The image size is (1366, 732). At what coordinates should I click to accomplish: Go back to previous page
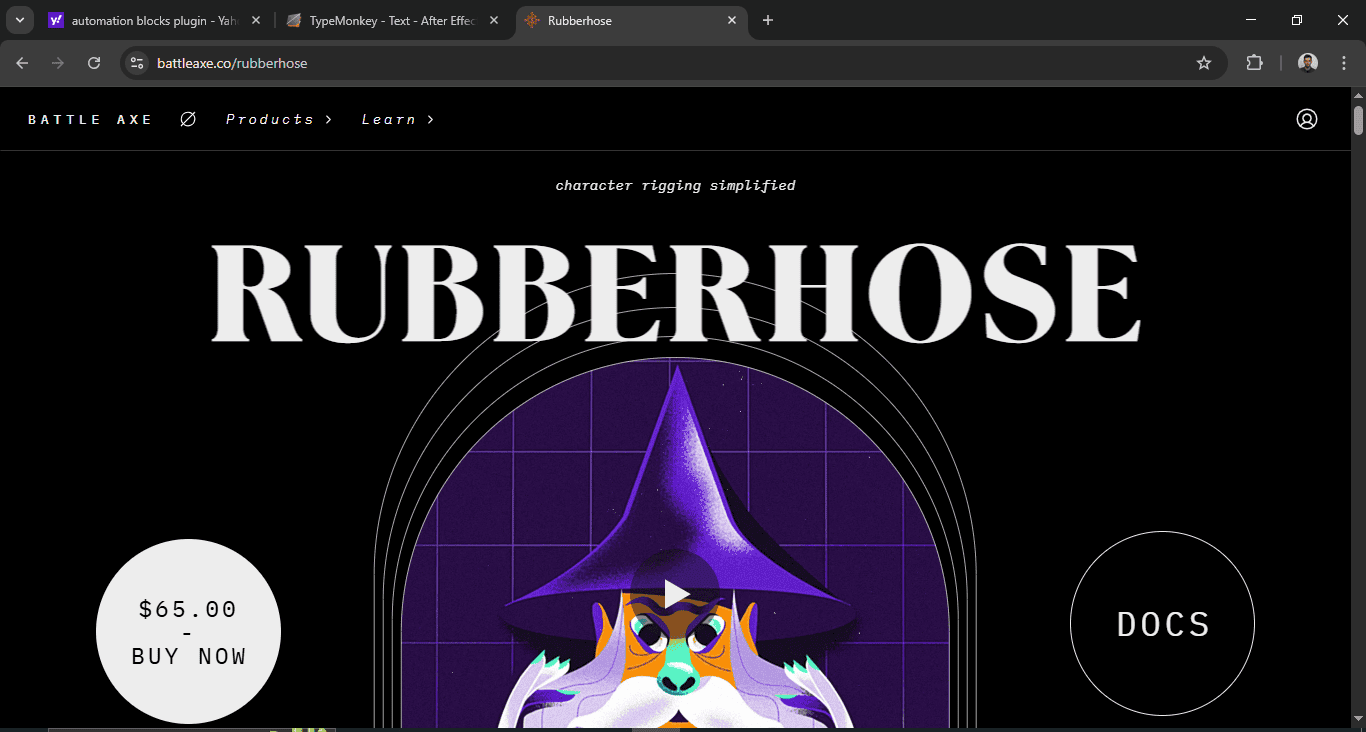coord(22,63)
